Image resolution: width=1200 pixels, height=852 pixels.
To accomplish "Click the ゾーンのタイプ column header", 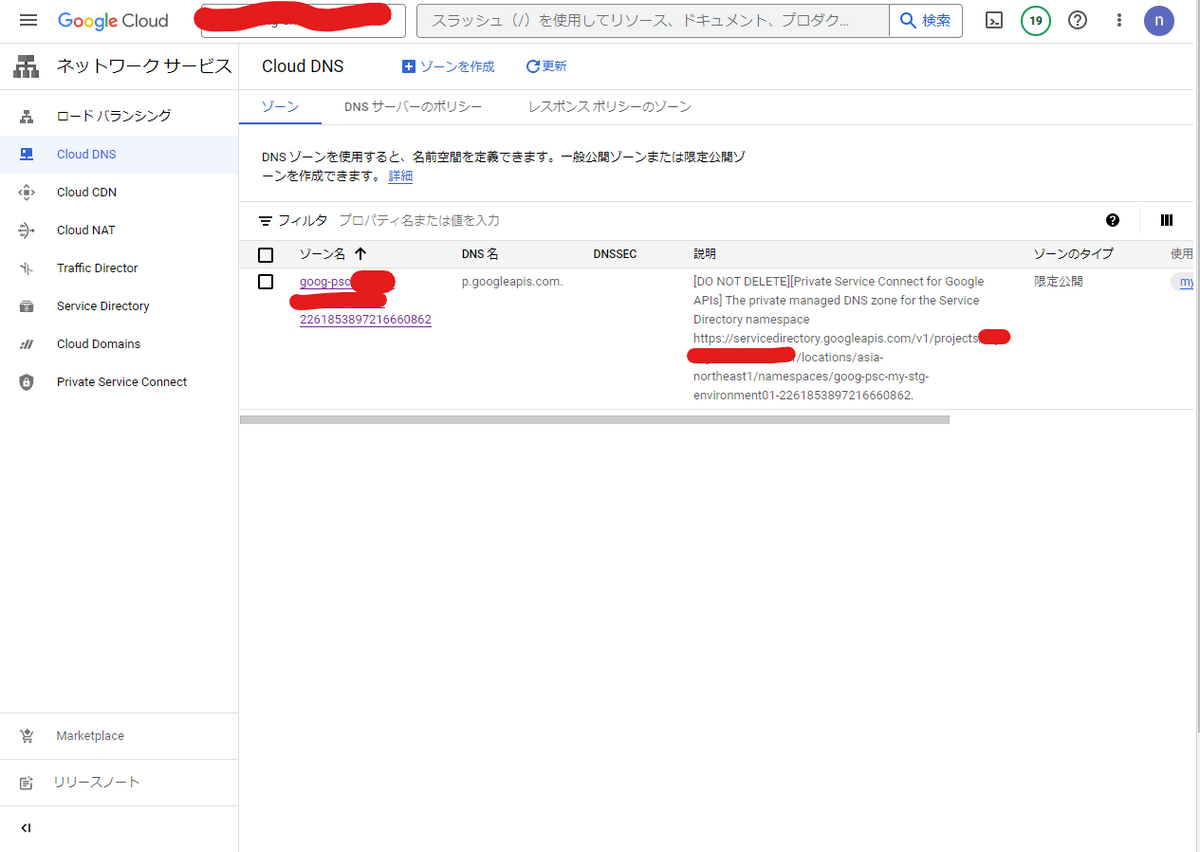I will click(1073, 255).
